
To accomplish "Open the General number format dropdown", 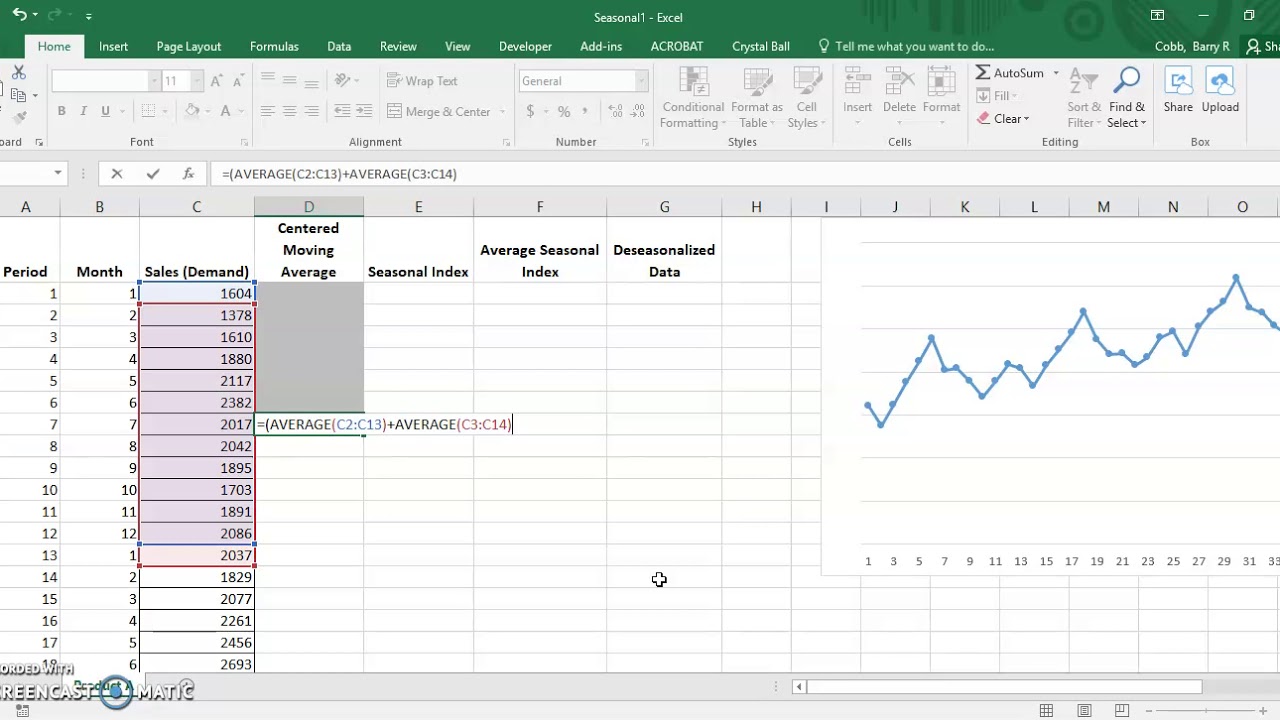I will click(641, 81).
